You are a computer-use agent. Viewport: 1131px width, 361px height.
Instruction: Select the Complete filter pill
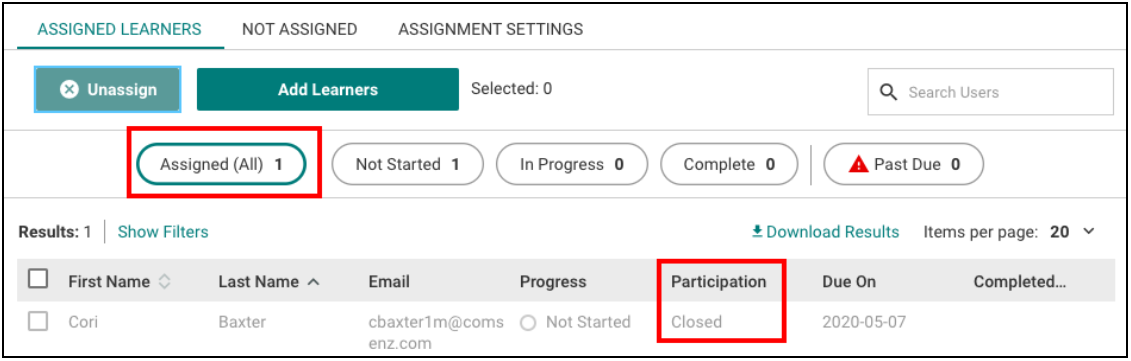729,165
